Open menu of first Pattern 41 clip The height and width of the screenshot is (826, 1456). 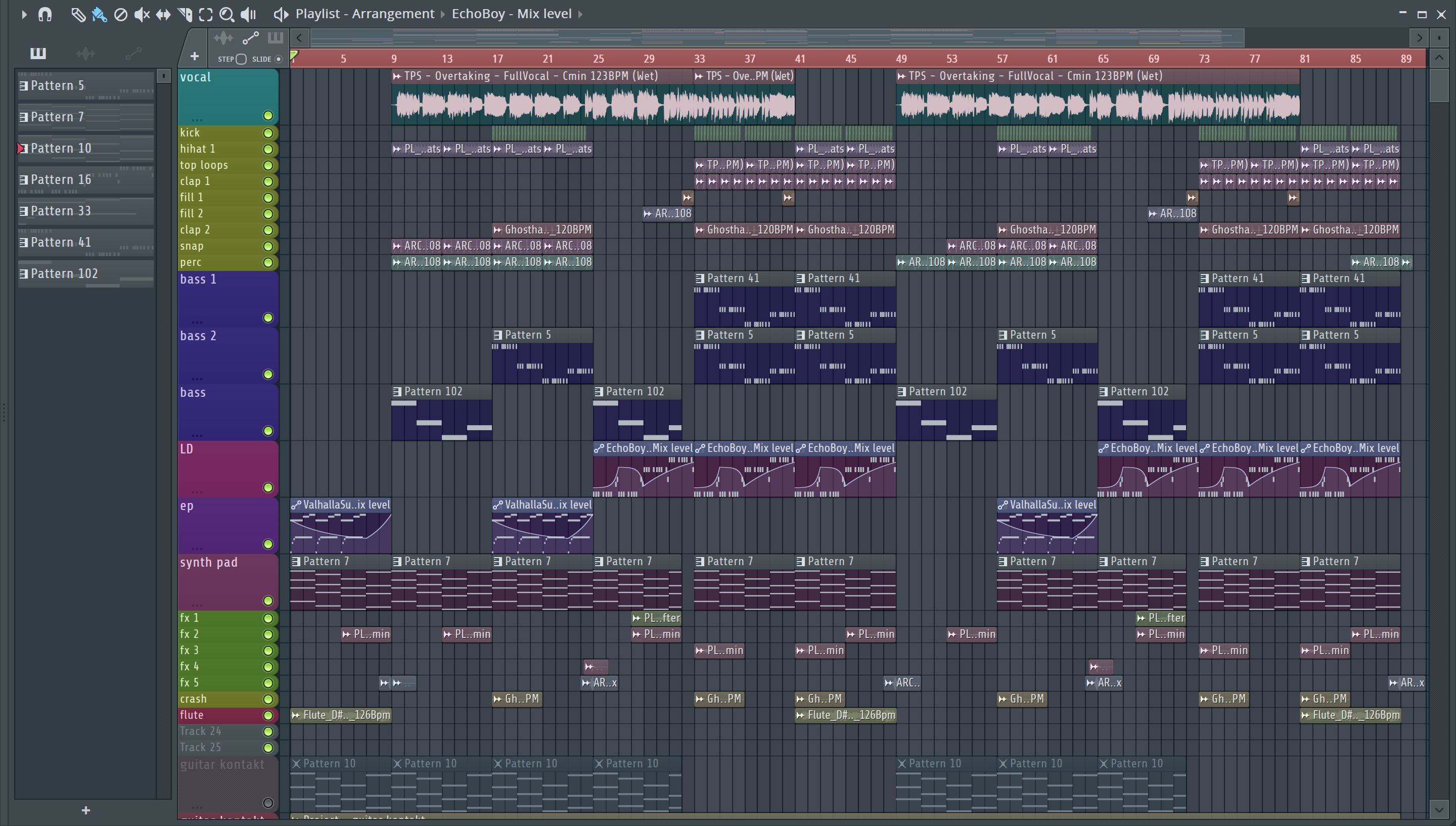pyautogui.click(x=700, y=279)
